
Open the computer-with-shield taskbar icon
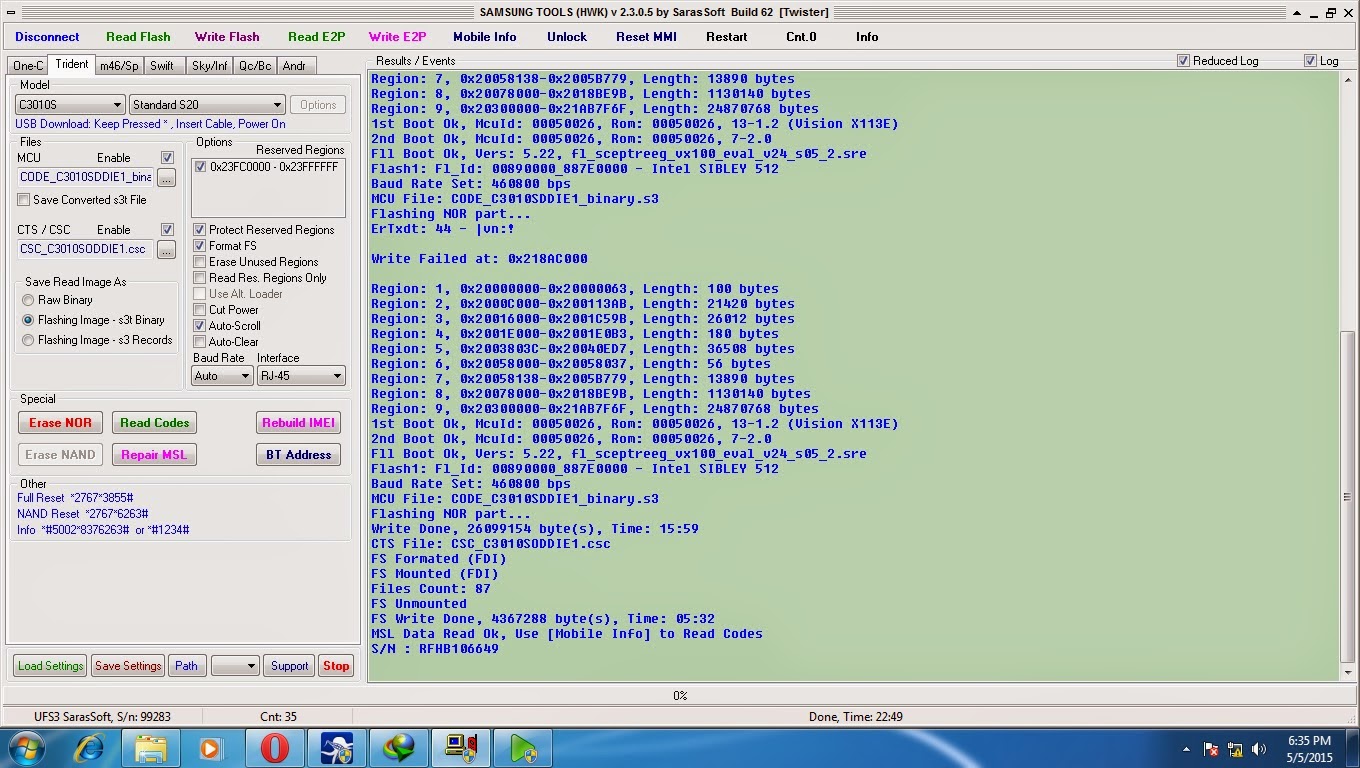[461, 748]
